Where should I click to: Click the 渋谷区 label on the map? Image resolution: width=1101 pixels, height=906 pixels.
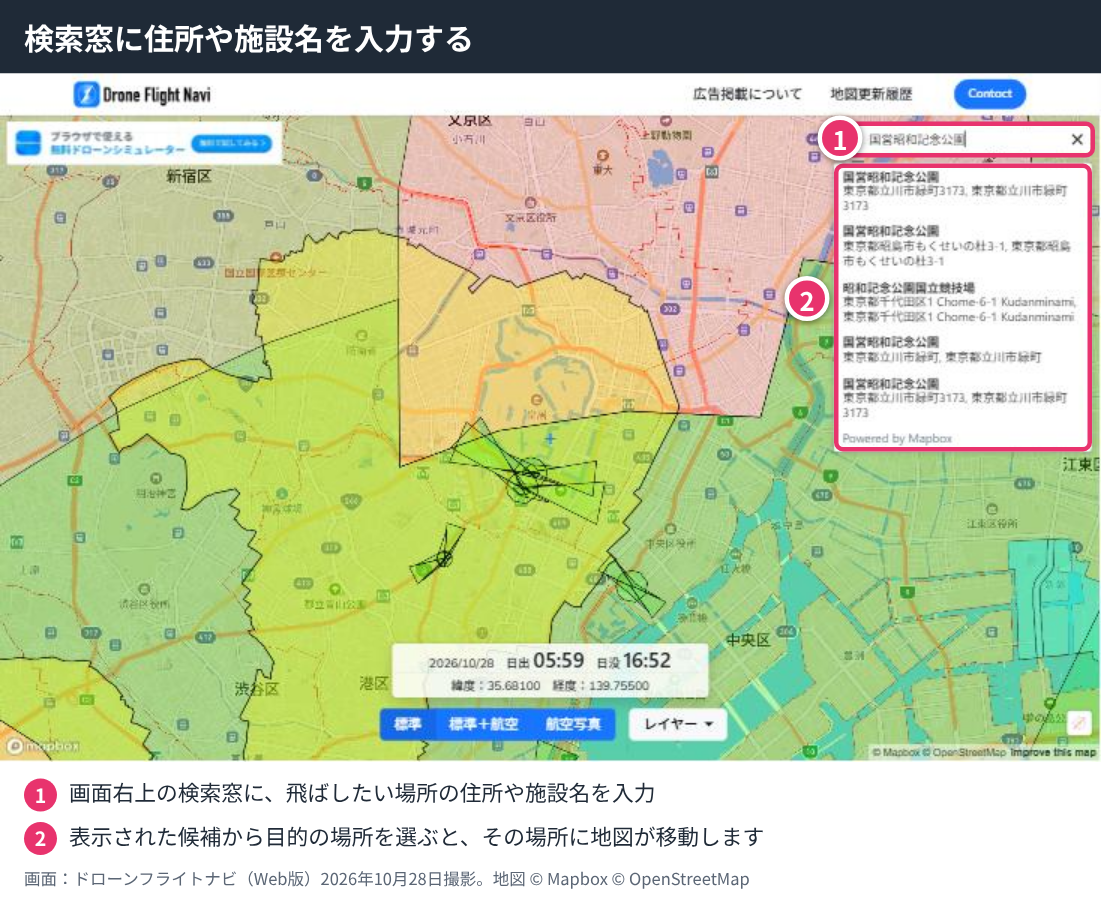(x=256, y=688)
